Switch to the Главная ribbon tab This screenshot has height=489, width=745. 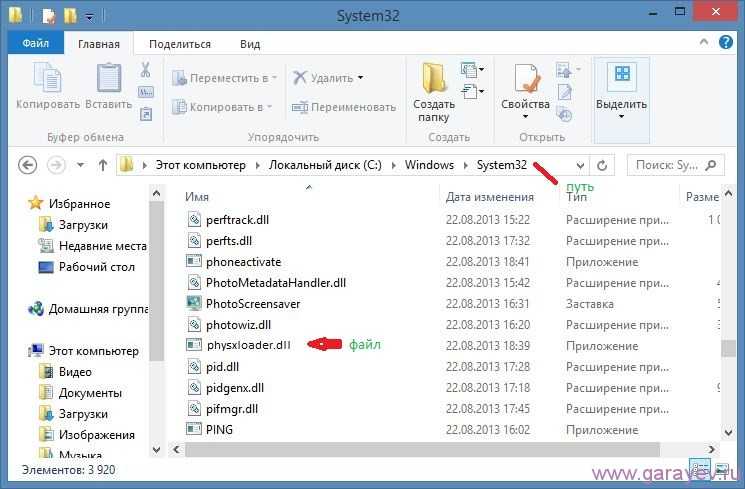pyautogui.click(x=99, y=44)
